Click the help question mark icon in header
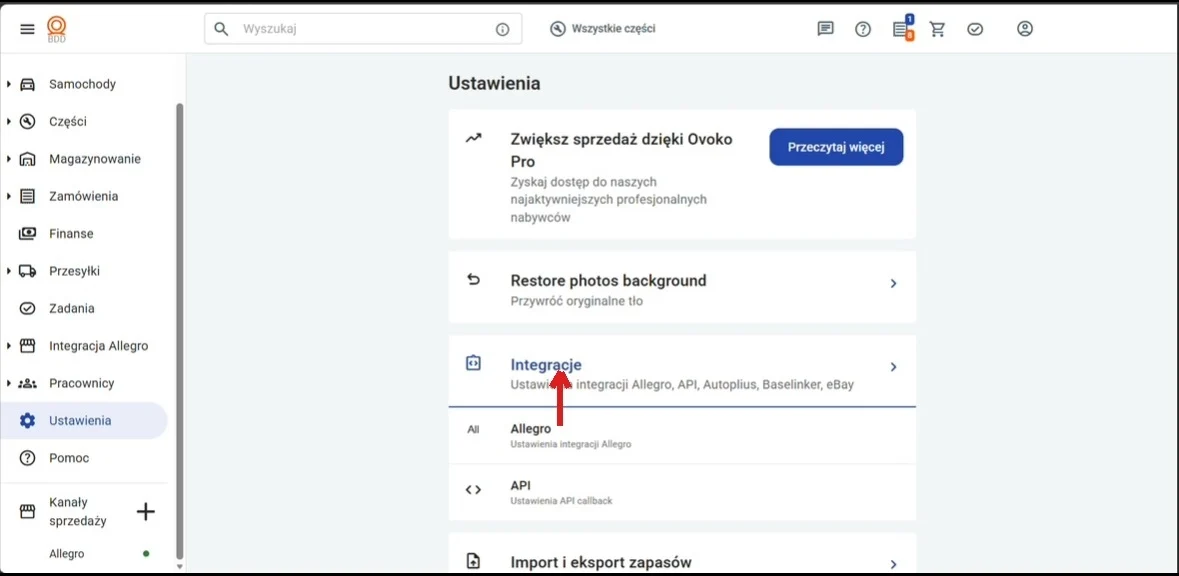Screen dimensions: 1179x576 point(862,29)
